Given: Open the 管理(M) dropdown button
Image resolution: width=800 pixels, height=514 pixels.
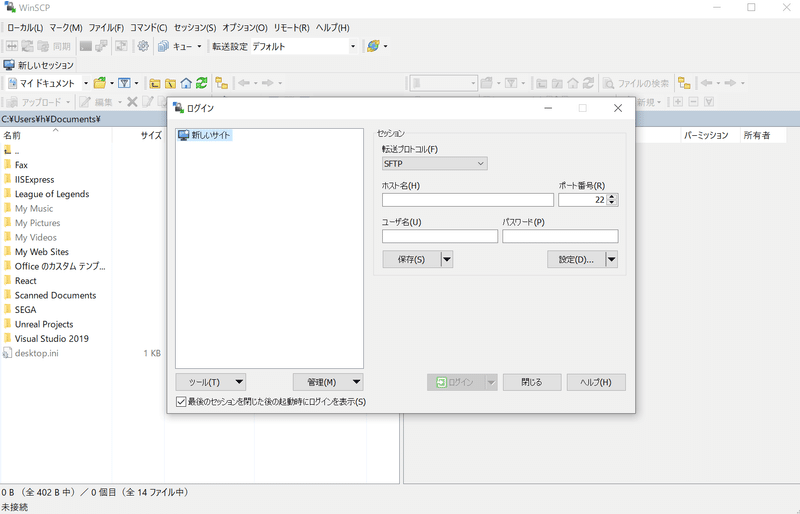Looking at the screenshot, I should click(328, 382).
